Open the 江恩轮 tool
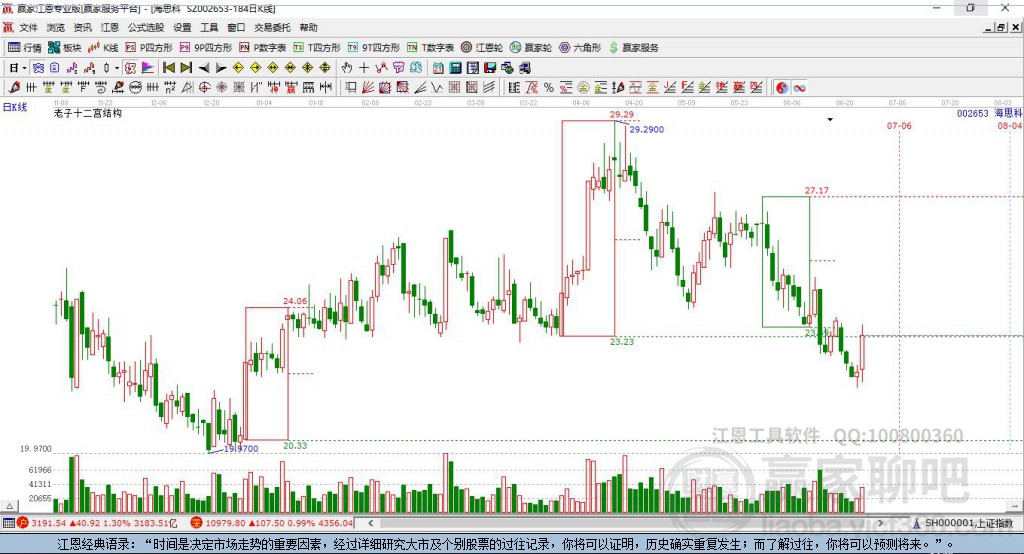This screenshot has height=554, width=1024. pos(482,48)
